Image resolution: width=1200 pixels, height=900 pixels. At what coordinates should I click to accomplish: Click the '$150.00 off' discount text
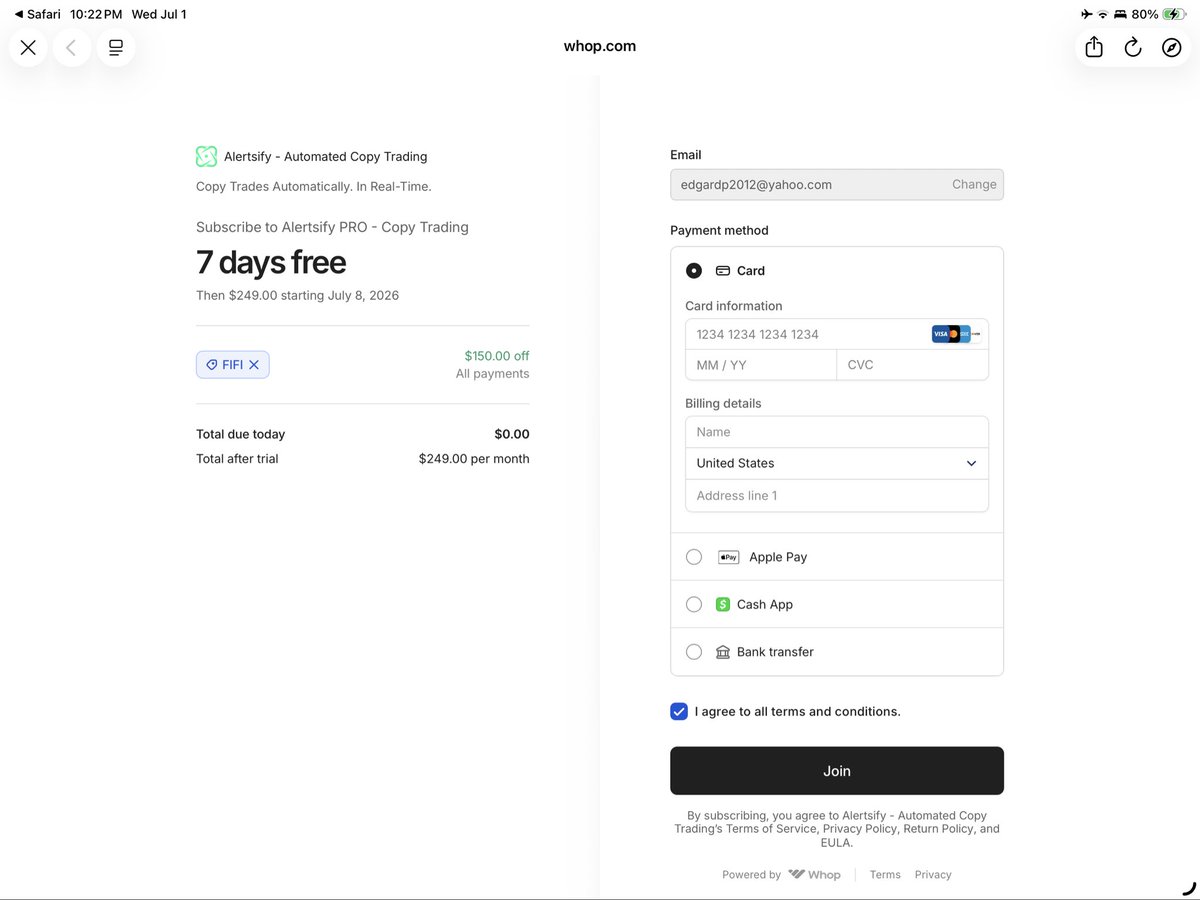tap(497, 355)
